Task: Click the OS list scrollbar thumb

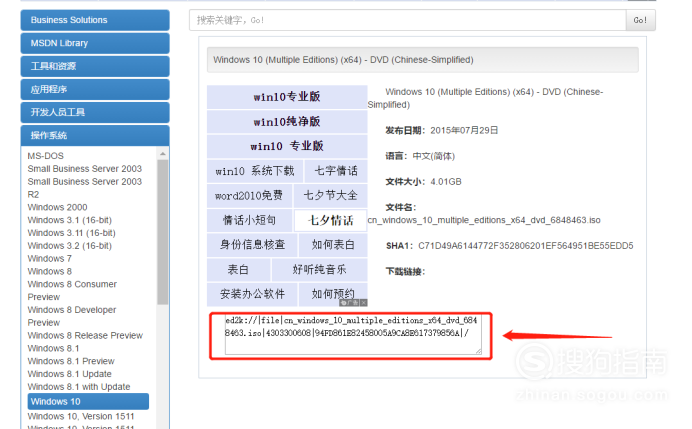Action: 163,232
